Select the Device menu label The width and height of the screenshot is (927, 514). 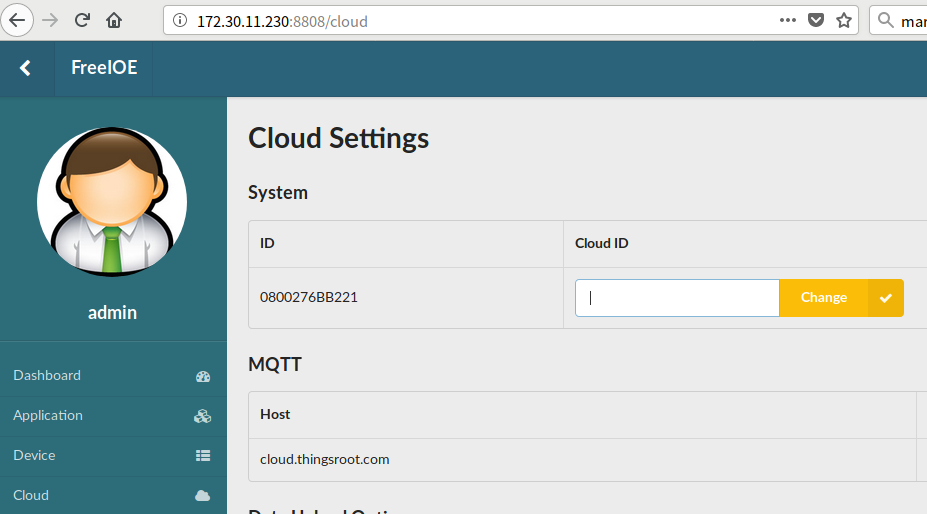click(34, 456)
